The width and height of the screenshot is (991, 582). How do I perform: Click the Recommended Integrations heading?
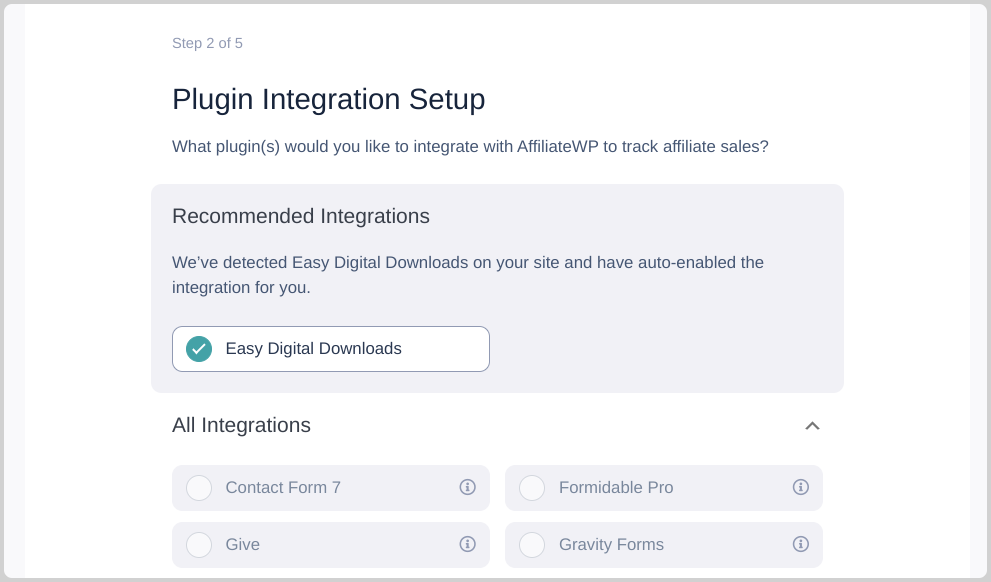point(301,216)
